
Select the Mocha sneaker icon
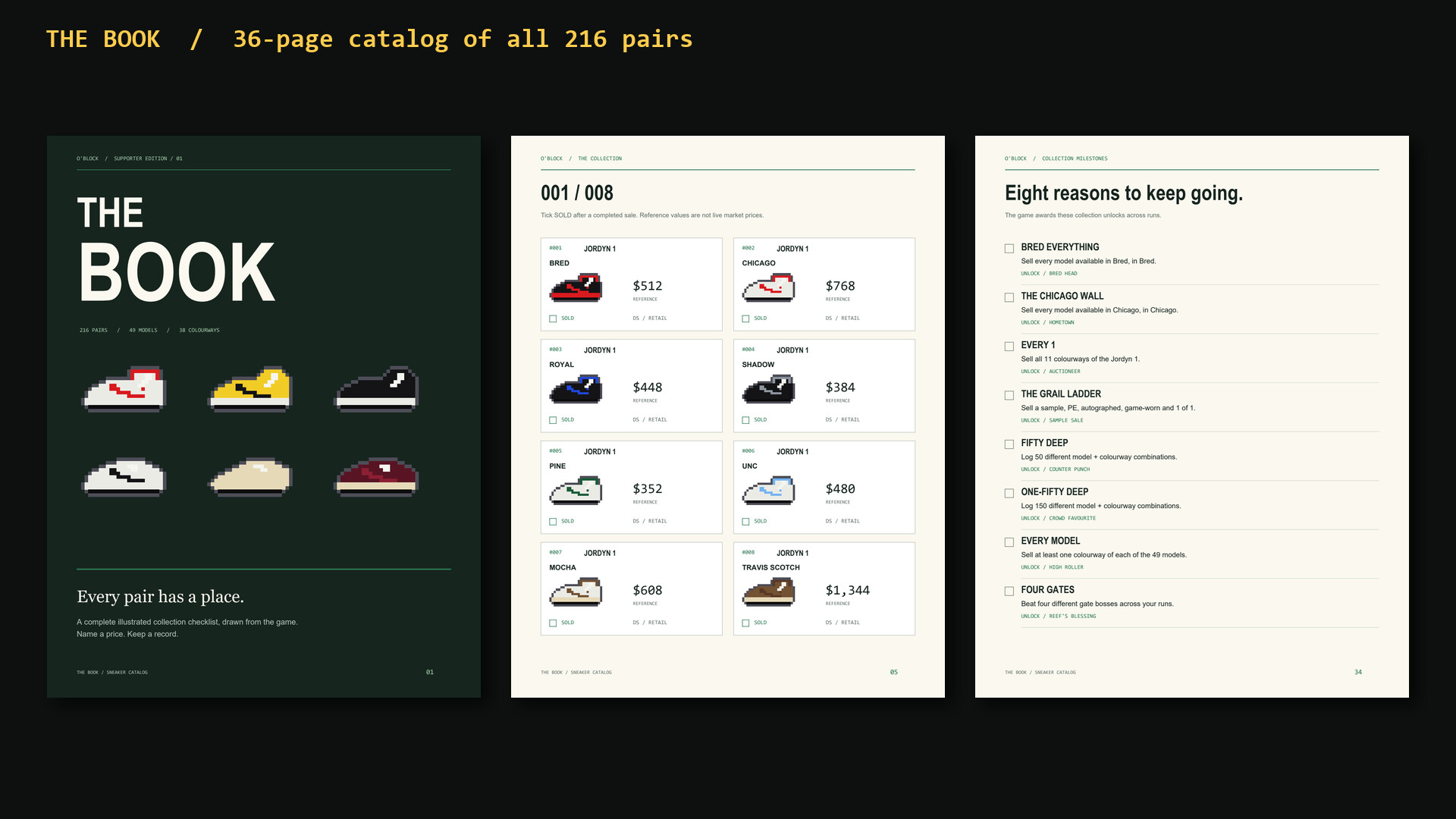click(576, 593)
